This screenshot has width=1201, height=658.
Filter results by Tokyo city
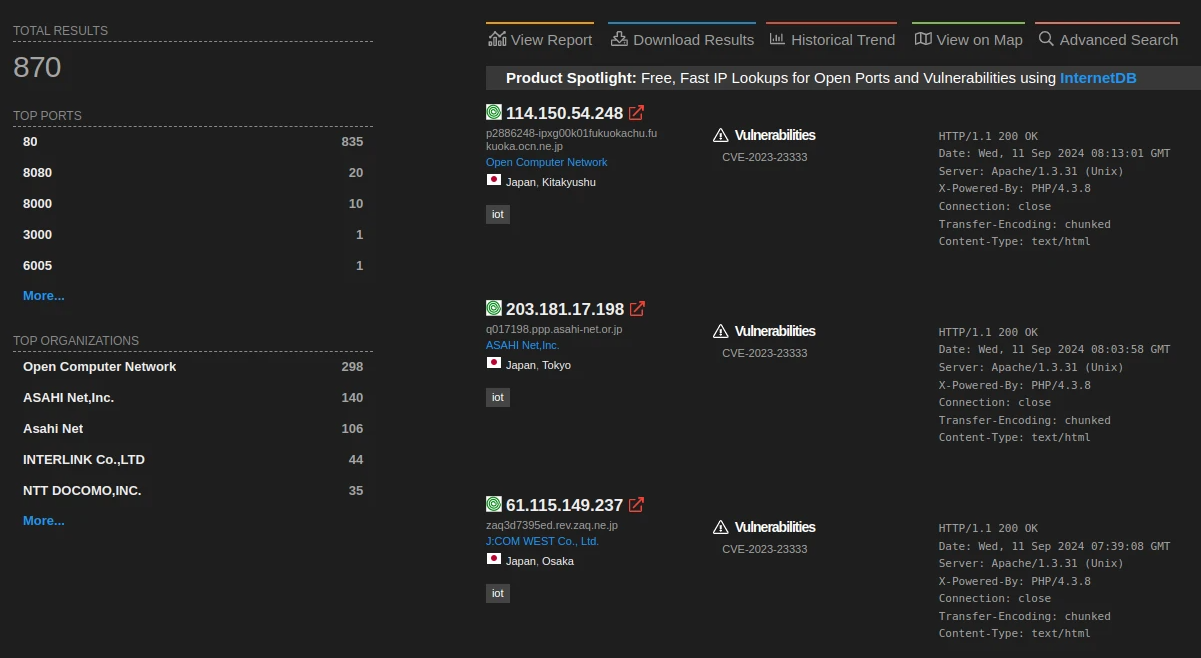click(556, 365)
